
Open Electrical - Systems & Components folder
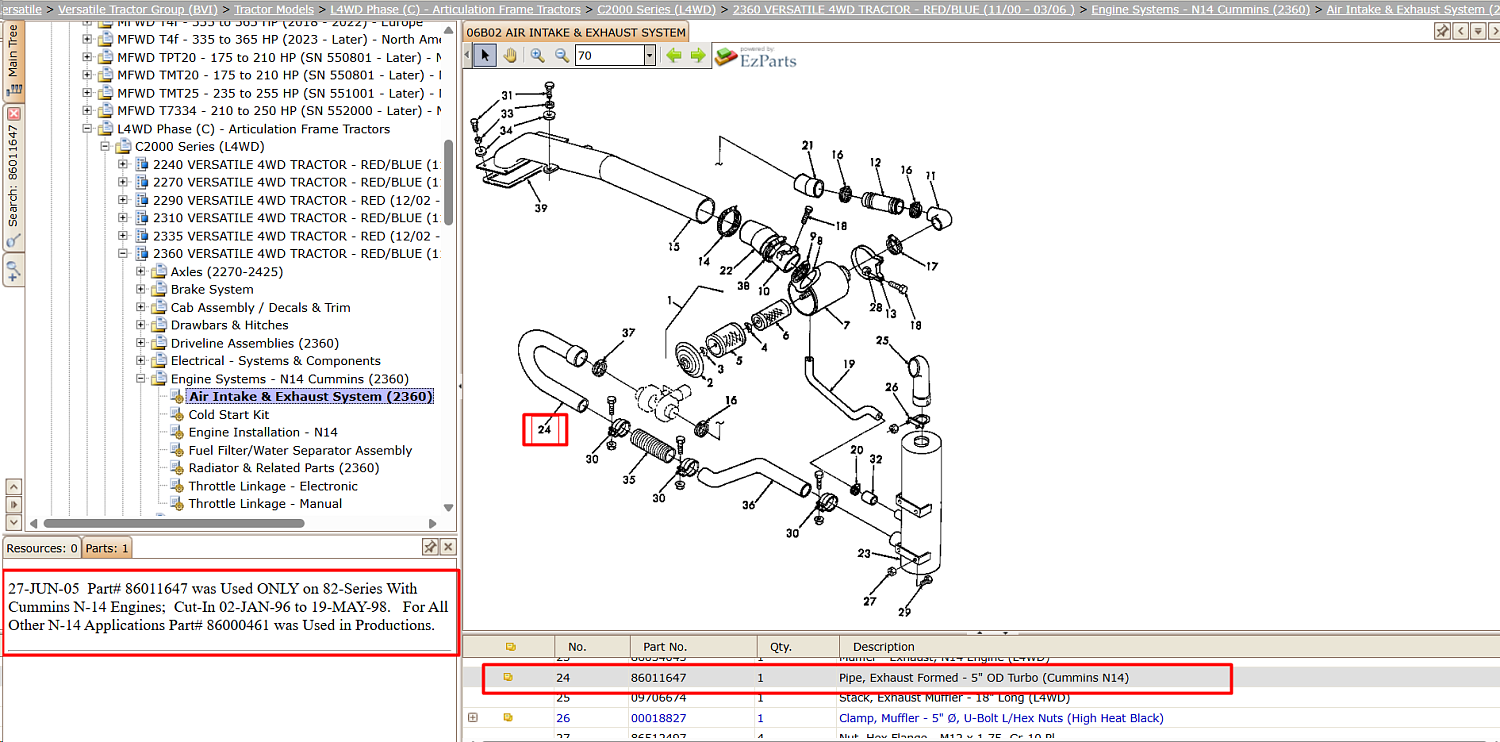coord(276,361)
